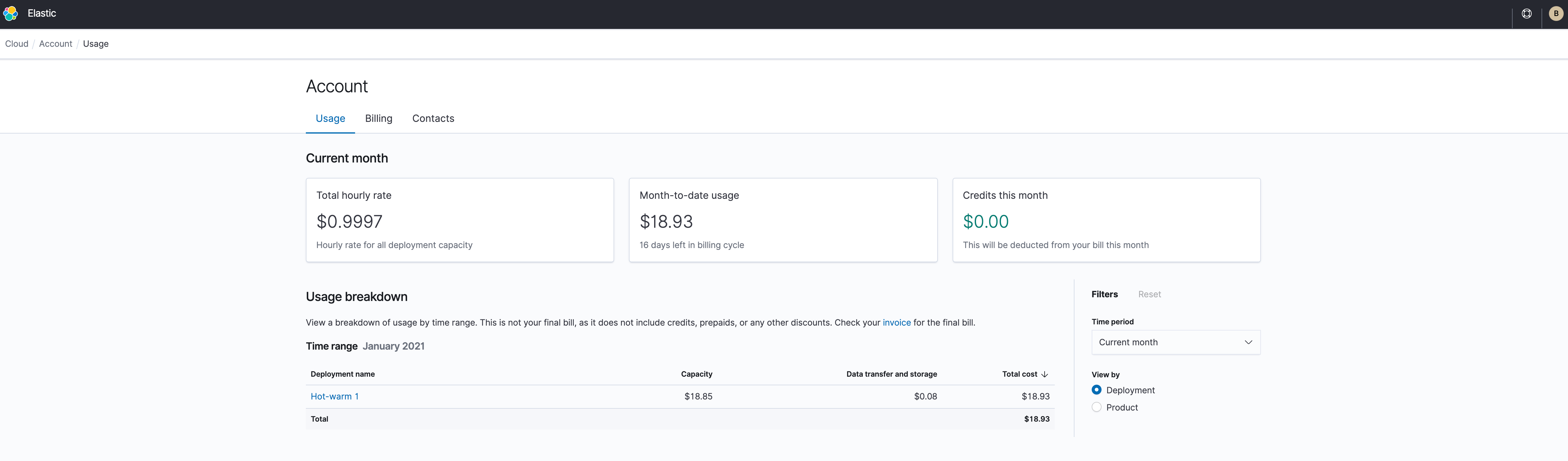Select the Product radio button

1097,407
